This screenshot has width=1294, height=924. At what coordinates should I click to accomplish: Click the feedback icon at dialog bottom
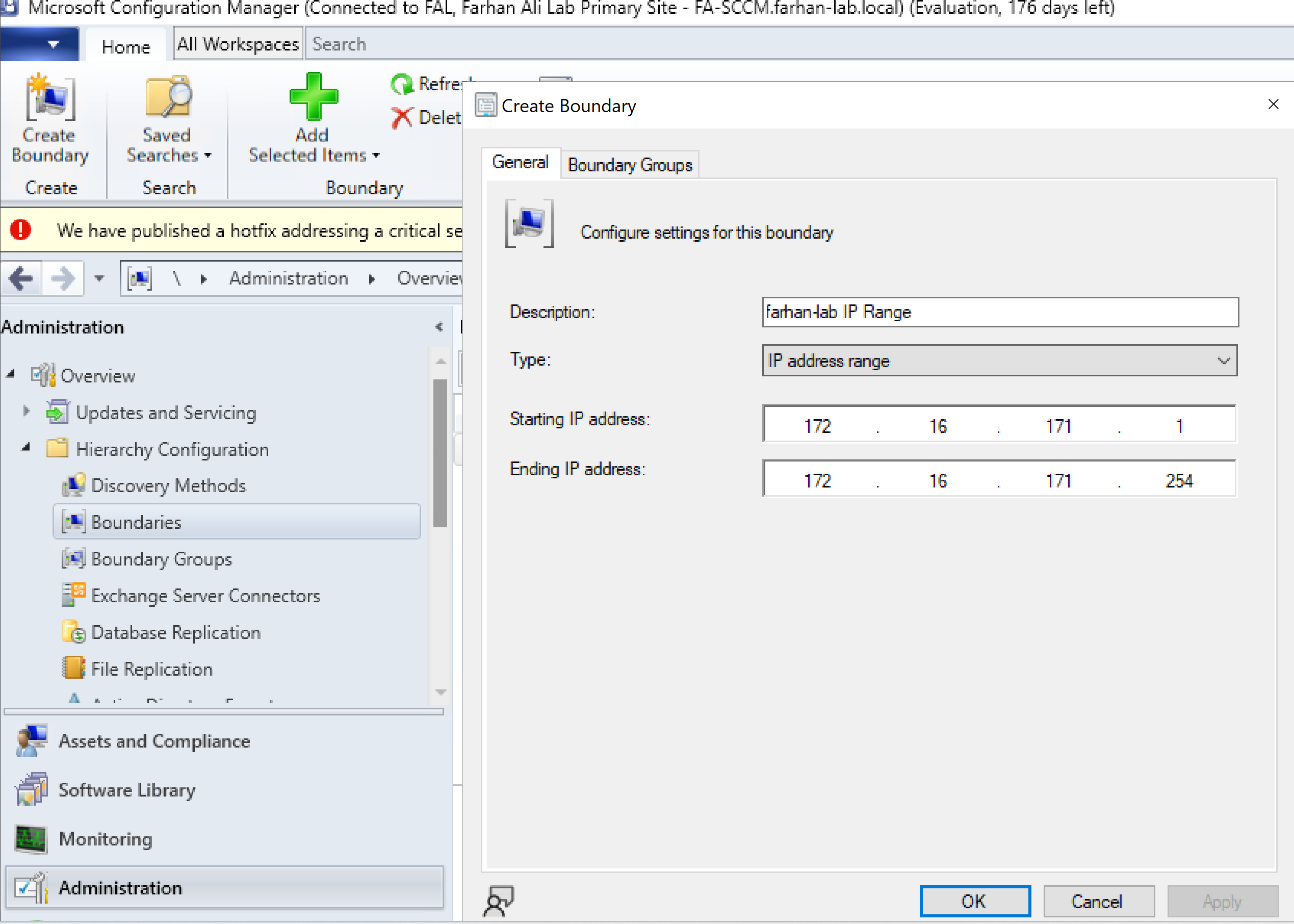[498, 901]
